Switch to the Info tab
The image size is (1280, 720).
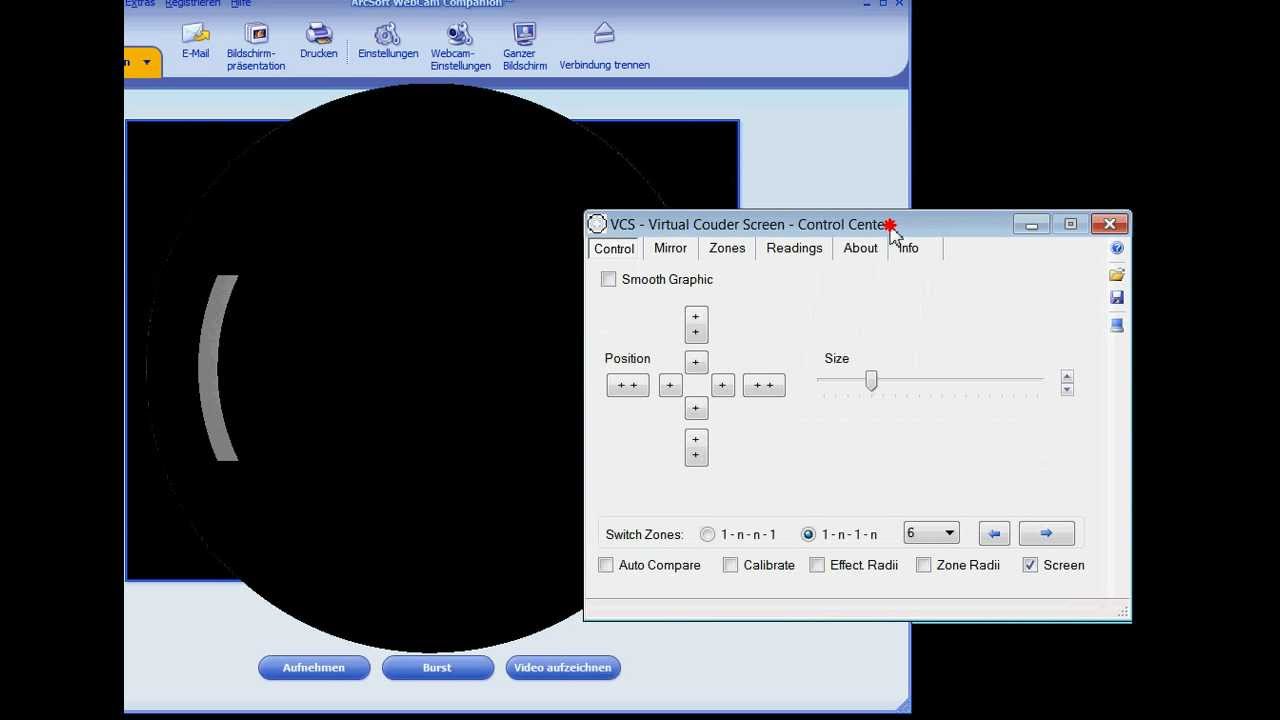coord(908,248)
